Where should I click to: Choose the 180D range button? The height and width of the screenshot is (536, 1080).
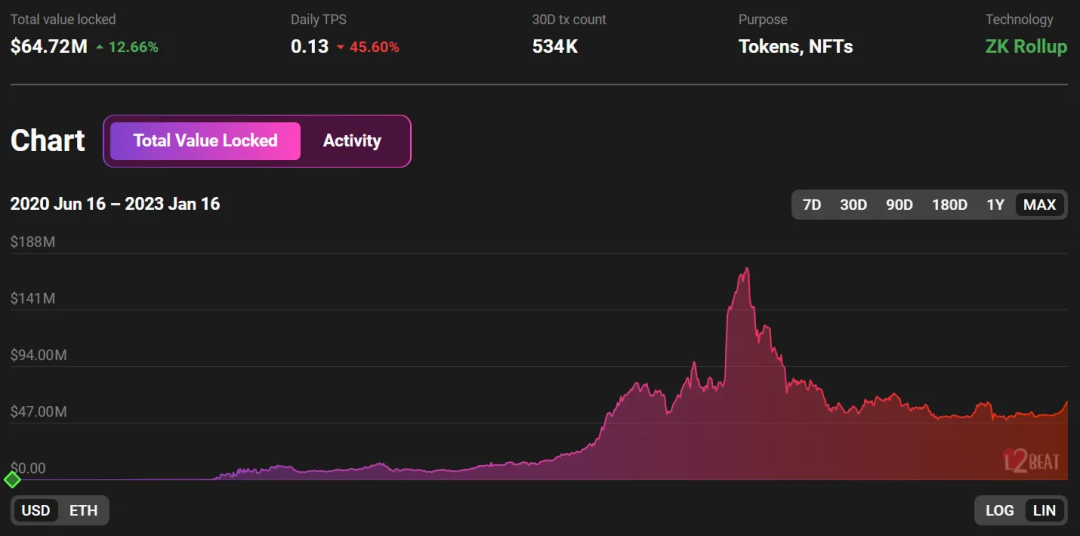click(949, 205)
